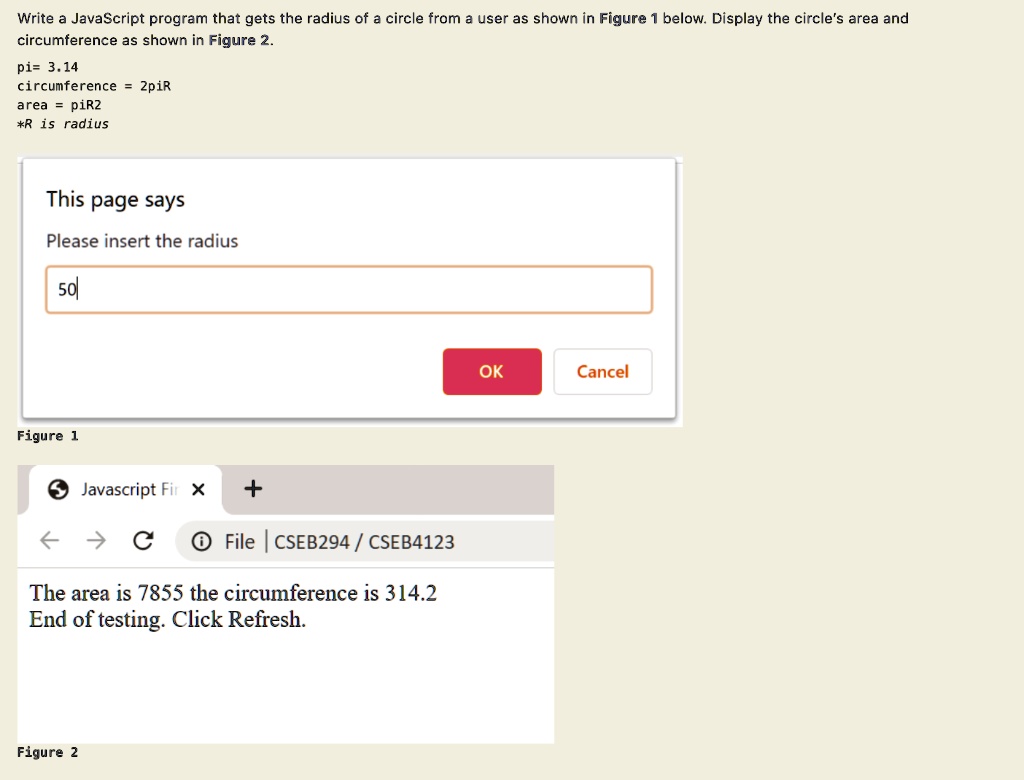Click the back navigation arrow

[48, 540]
